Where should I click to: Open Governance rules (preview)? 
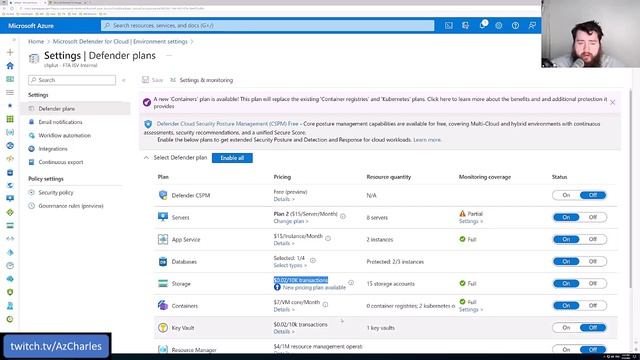[x=71, y=206]
